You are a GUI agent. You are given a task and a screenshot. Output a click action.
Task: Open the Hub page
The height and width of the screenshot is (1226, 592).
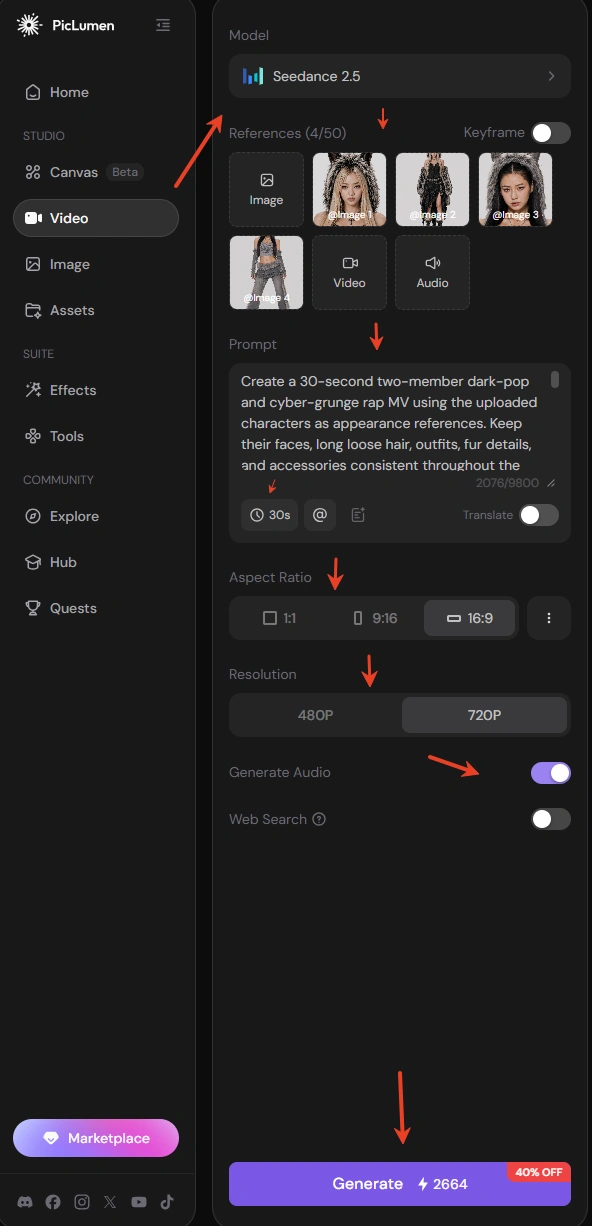pos(96,562)
